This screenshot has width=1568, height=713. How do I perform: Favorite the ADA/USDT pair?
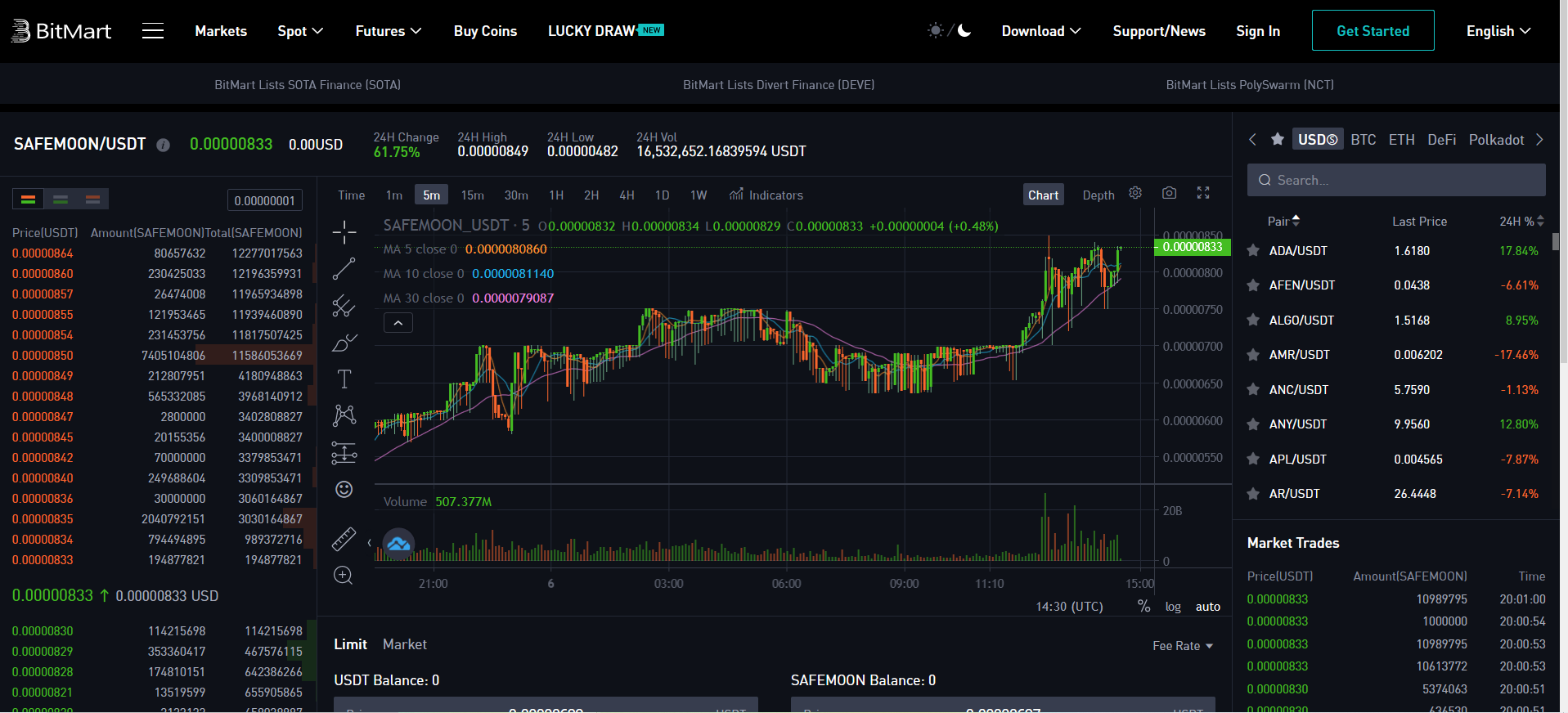pos(1252,251)
